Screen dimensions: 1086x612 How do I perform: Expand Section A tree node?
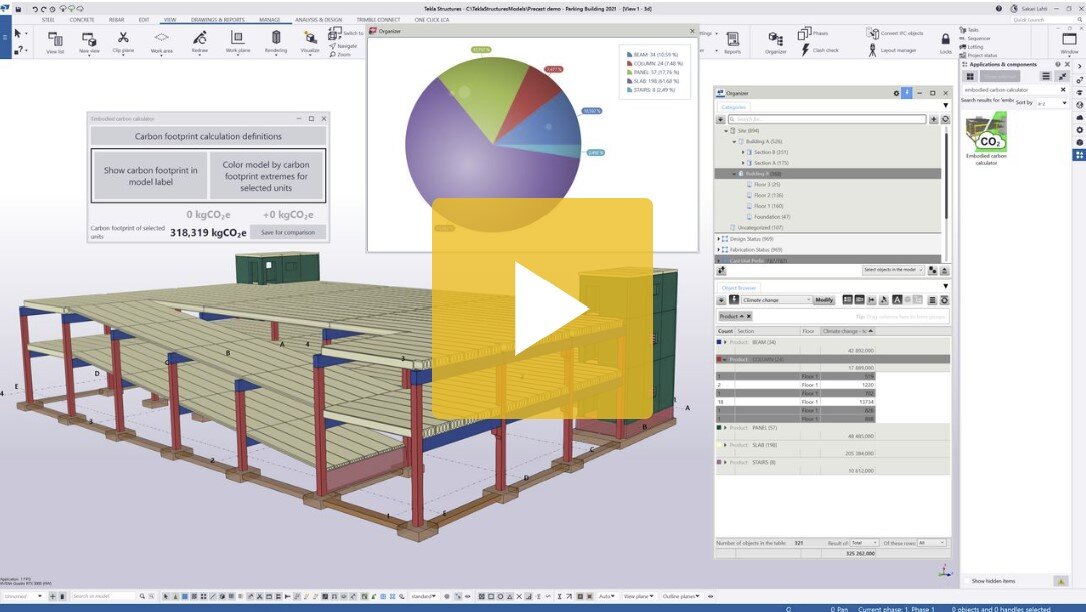coord(743,163)
